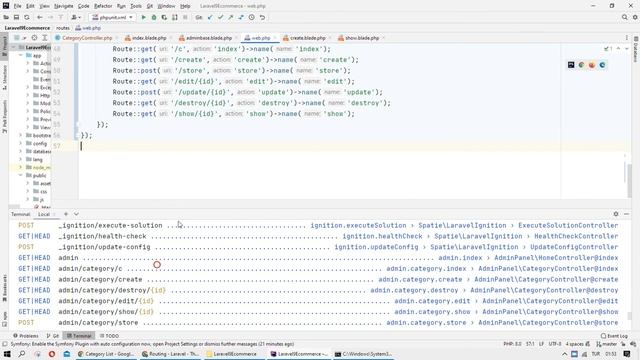Open TODO tool window button

[x=109, y=336]
